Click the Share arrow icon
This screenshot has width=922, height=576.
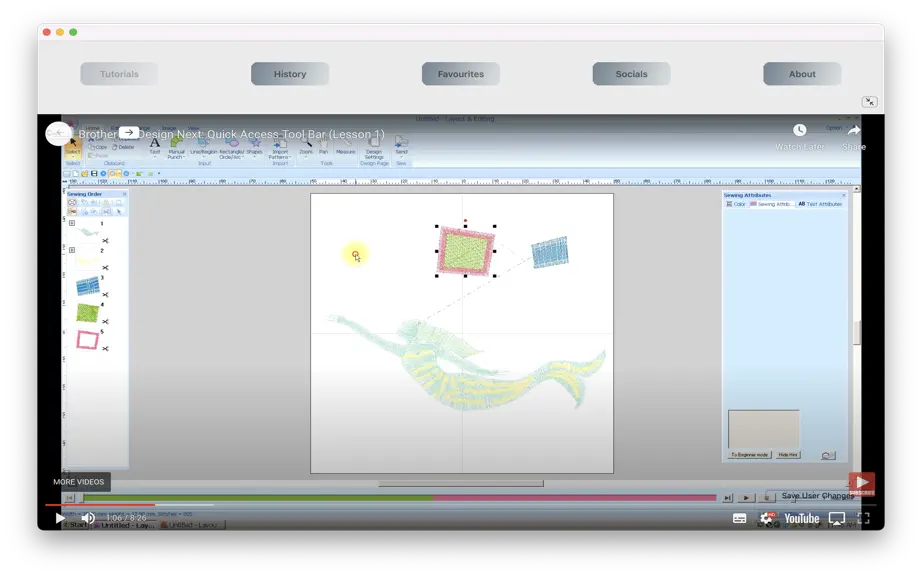[x=854, y=130]
